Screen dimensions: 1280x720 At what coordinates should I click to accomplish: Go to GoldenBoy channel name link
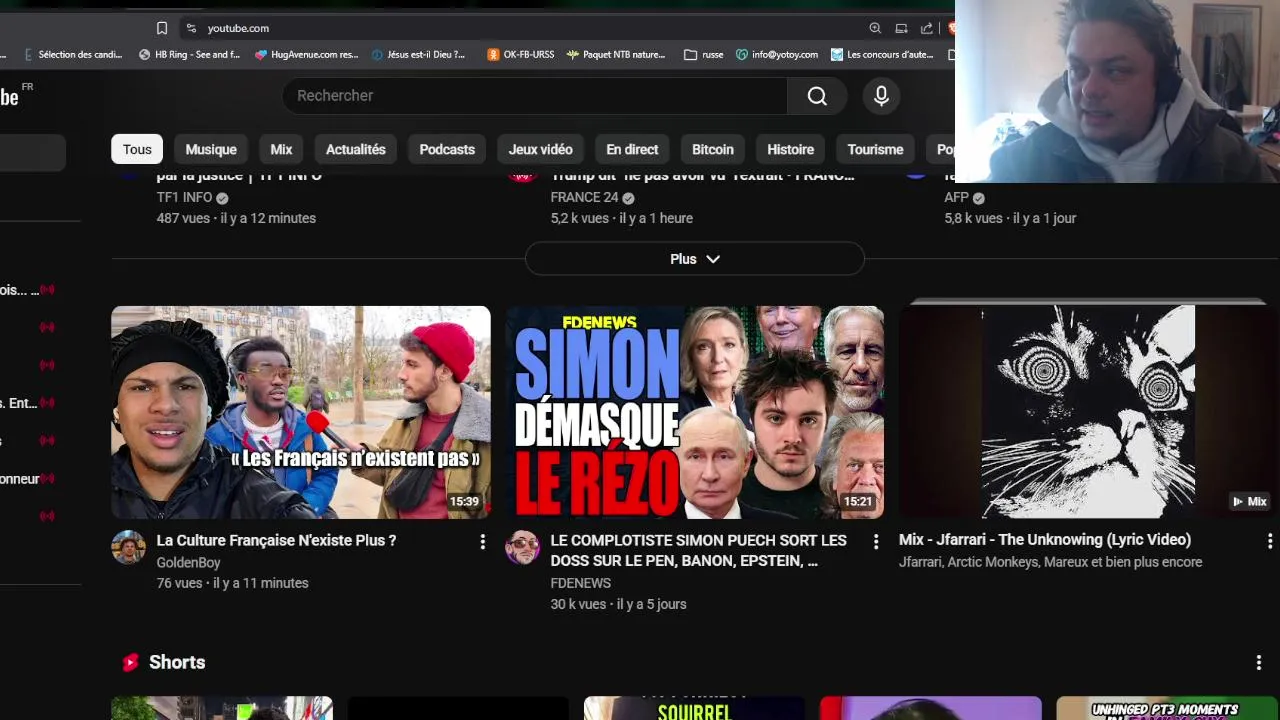(188, 563)
